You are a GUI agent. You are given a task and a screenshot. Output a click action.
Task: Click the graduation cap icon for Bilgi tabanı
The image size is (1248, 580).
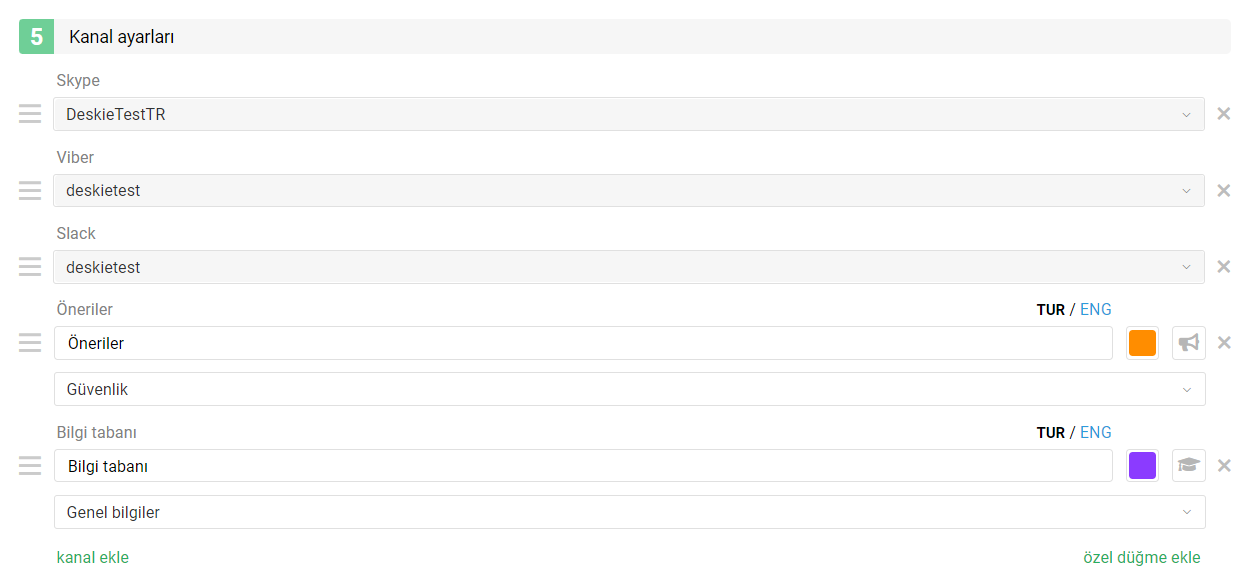pyautogui.click(x=1188, y=466)
